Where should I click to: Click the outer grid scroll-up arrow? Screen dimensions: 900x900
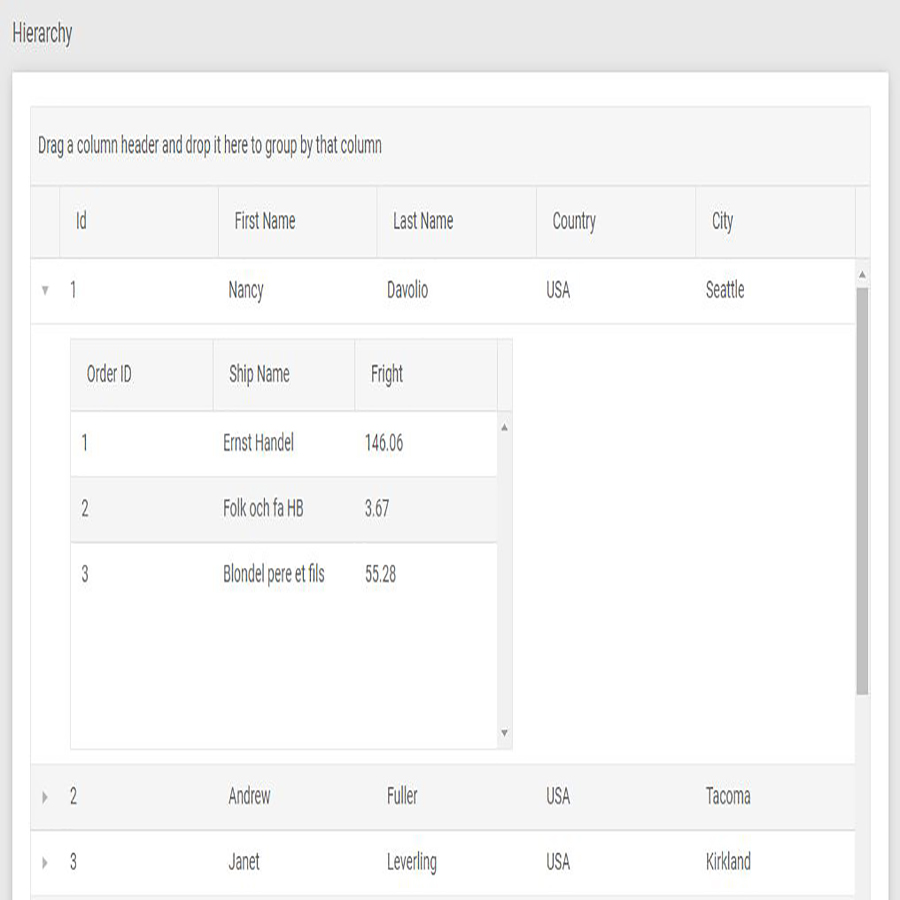[862, 275]
